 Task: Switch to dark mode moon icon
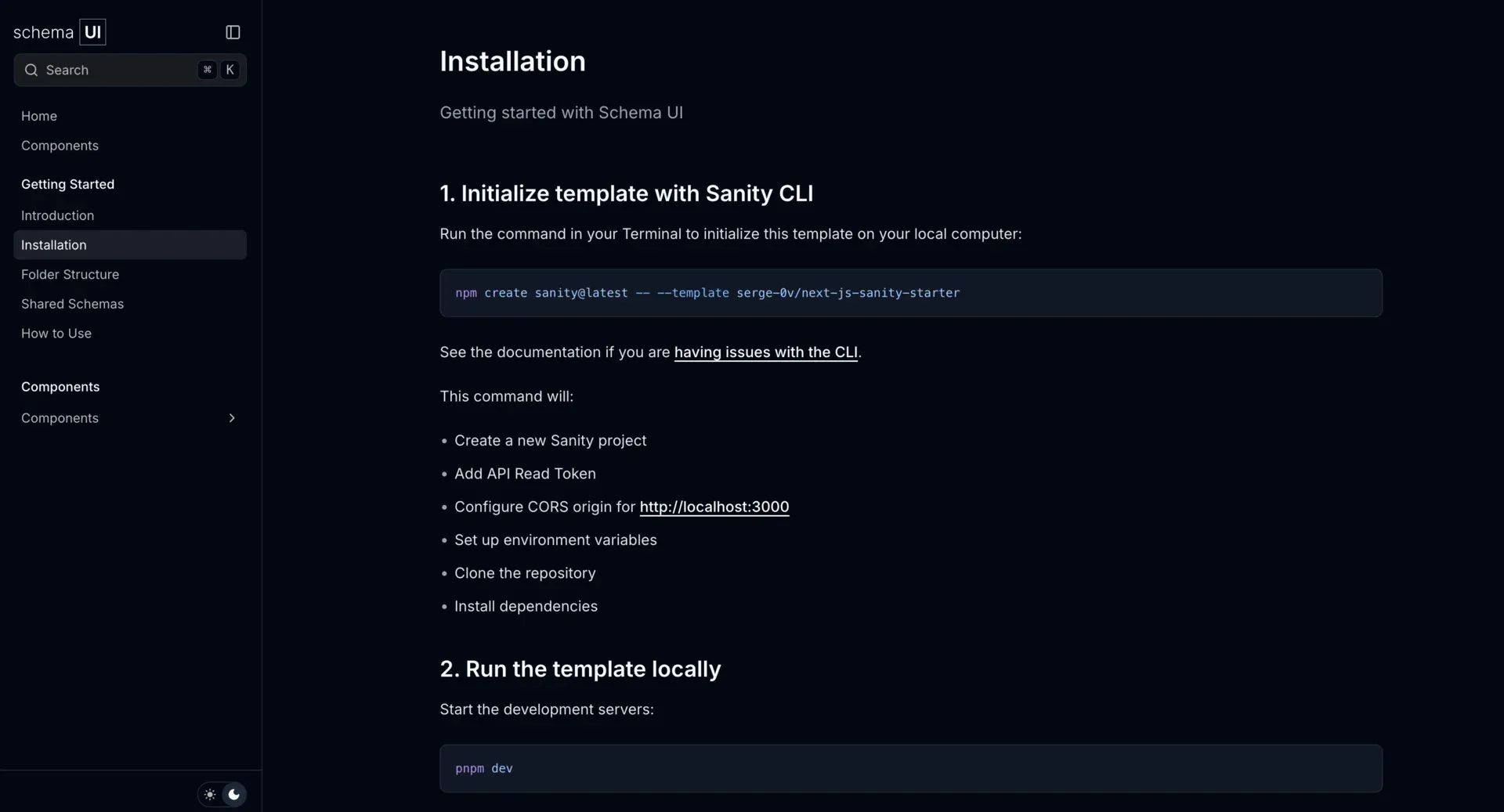click(233, 794)
